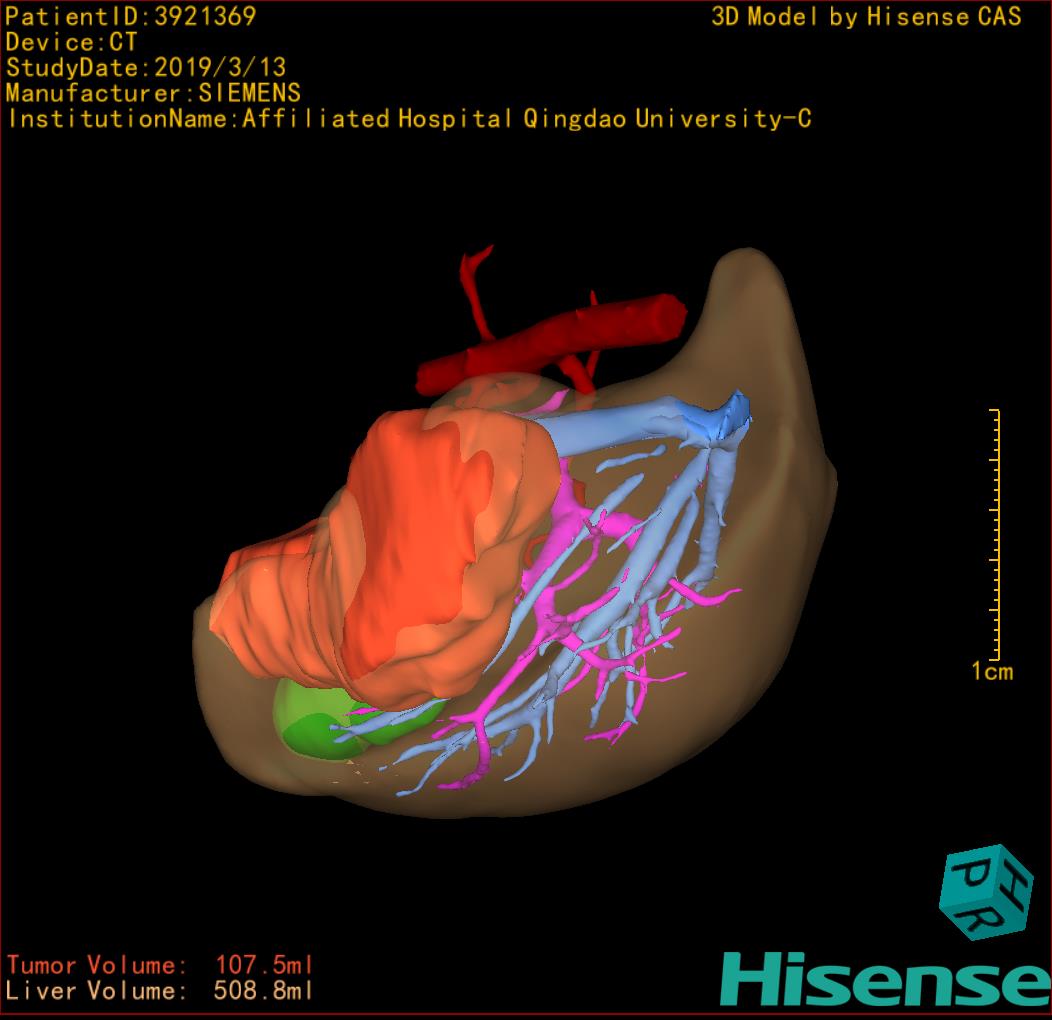Screen dimensions: 1052x1020
Task: Click the "1cm" scale label
Action: [x=992, y=671]
